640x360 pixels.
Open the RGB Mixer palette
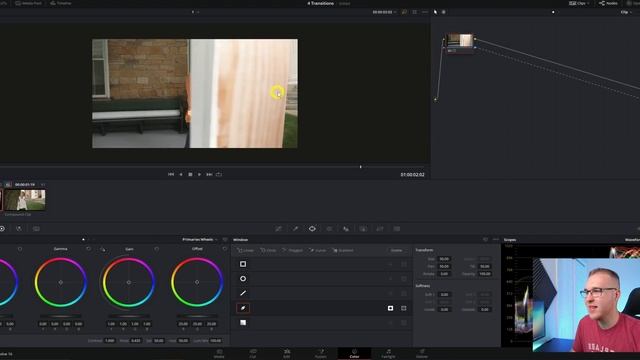19,229
